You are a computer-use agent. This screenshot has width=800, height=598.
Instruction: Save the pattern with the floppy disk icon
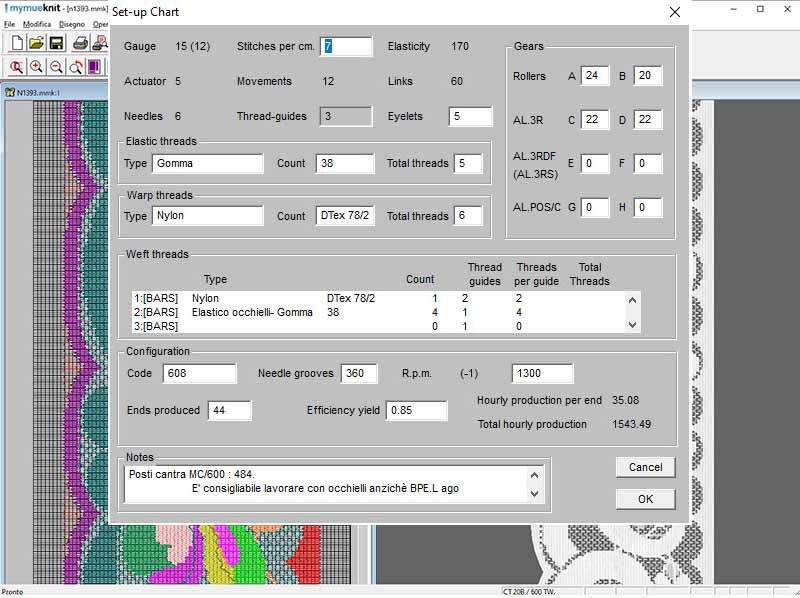pos(57,43)
